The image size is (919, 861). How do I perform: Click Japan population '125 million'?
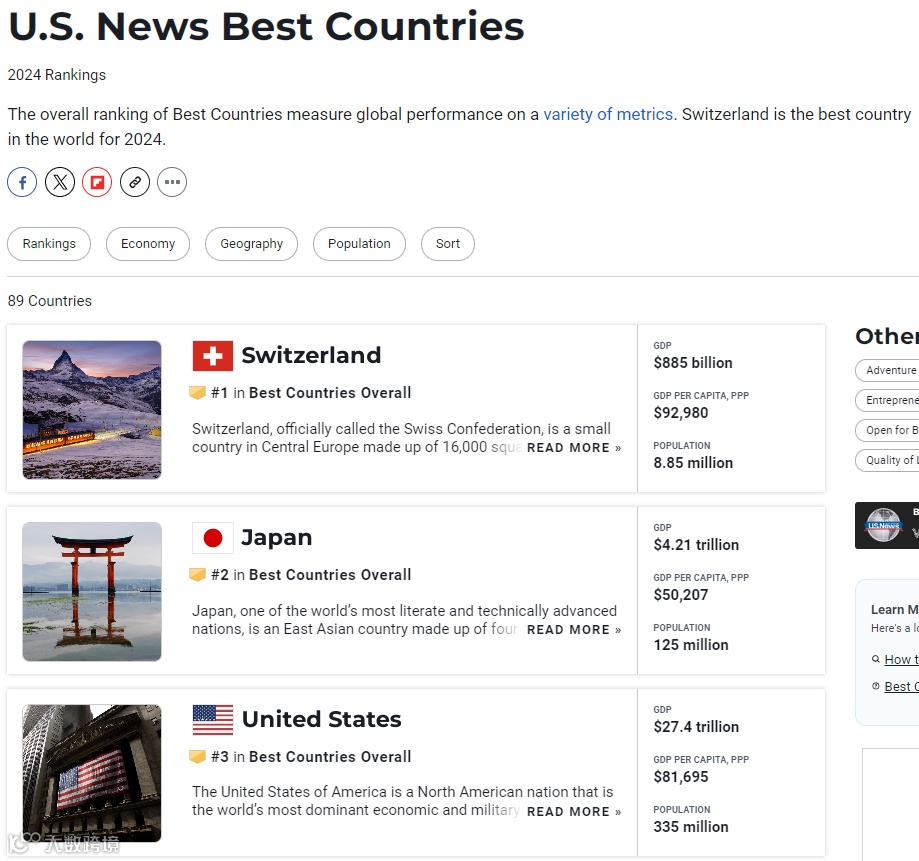(690, 645)
